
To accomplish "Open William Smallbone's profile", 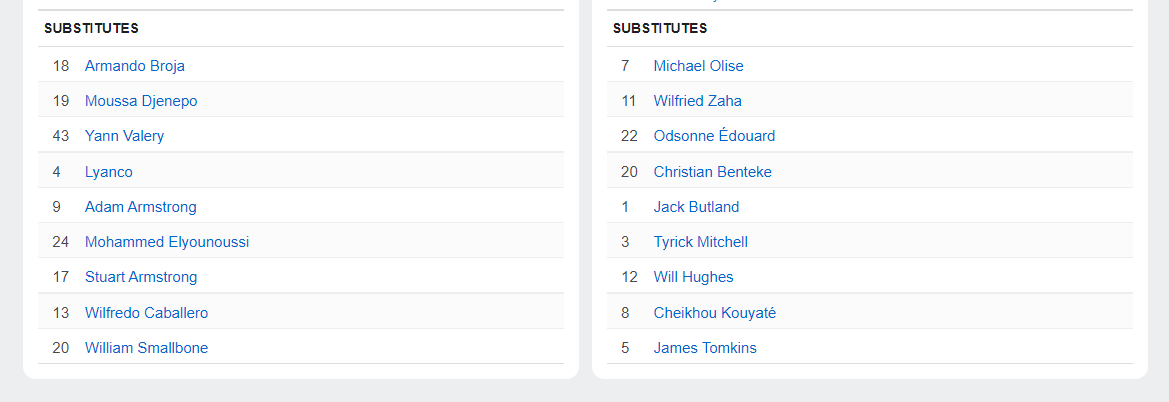I will coord(146,348).
